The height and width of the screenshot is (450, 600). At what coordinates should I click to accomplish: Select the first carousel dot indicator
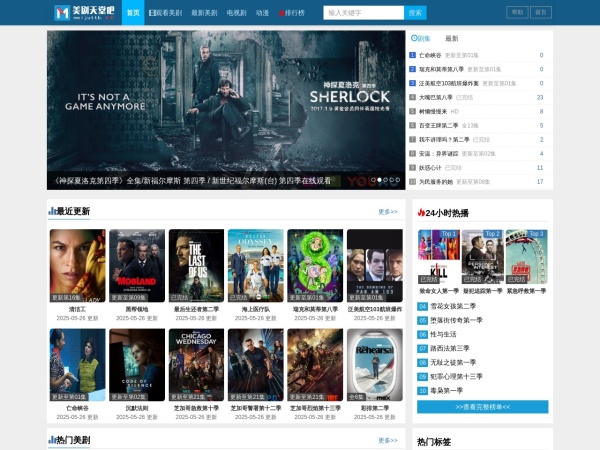coord(373,179)
